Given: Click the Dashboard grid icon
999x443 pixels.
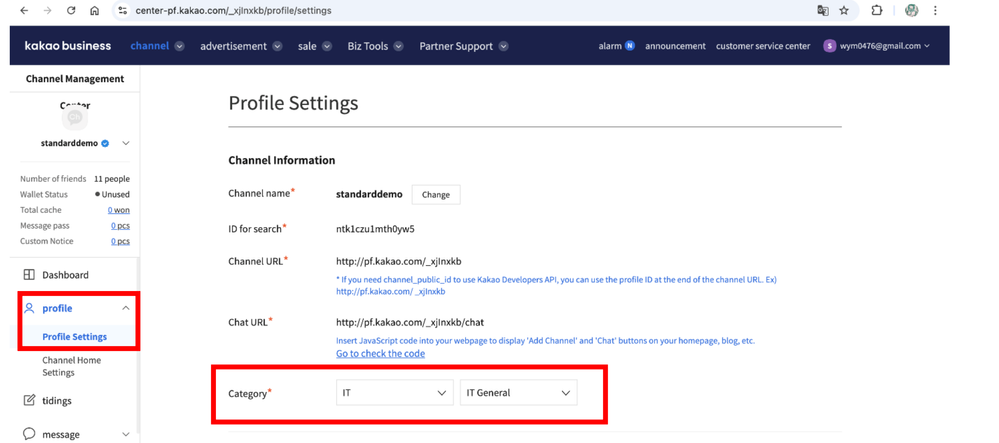Looking at the screenshot, I should click(29, 275).
